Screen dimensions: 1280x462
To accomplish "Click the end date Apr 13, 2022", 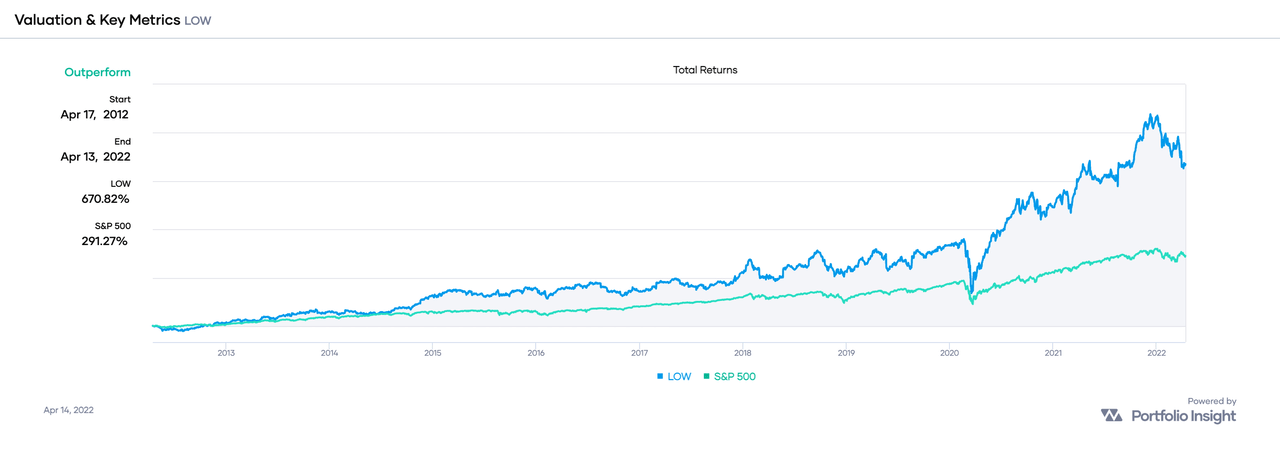I will click(x=95, y=157).
